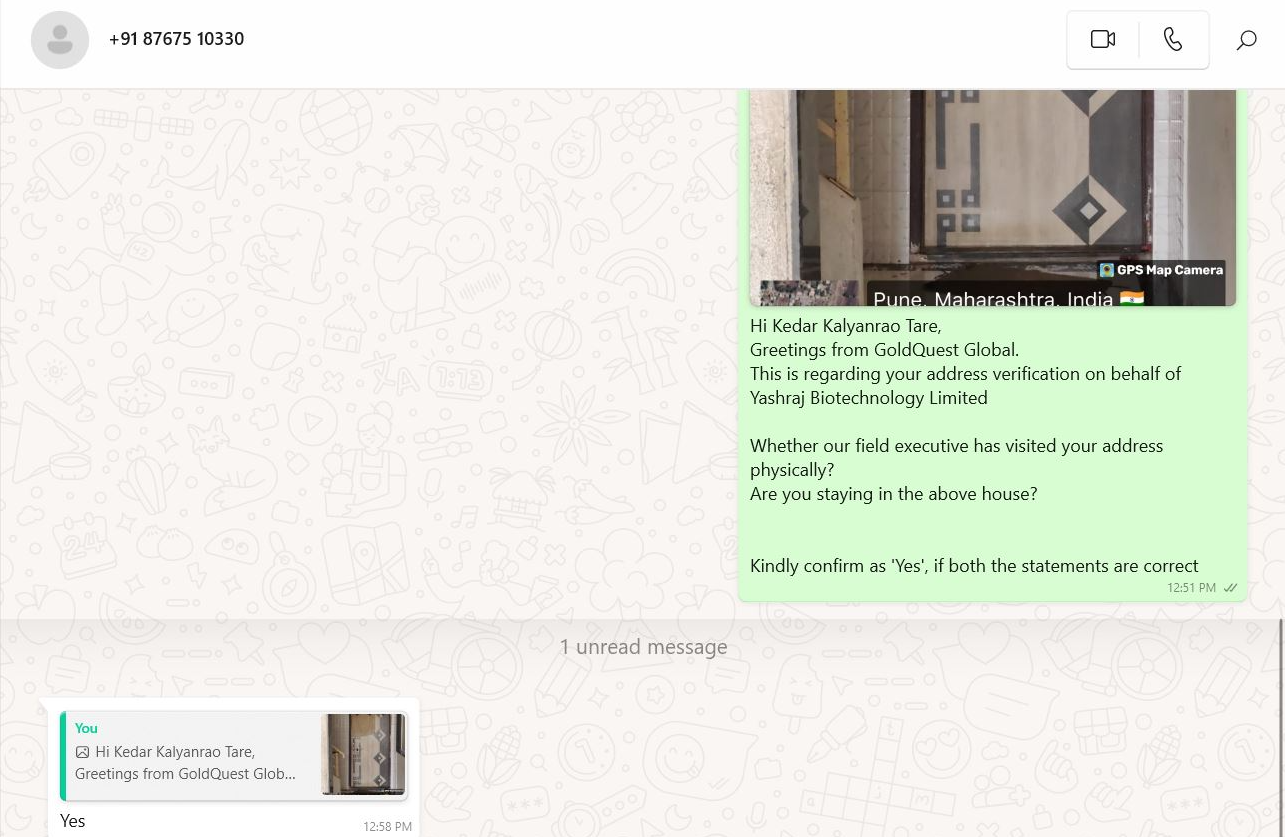Click the '1 unread message' divider
The width and height of the screenshot is (1285, 837).
point(642,647)
